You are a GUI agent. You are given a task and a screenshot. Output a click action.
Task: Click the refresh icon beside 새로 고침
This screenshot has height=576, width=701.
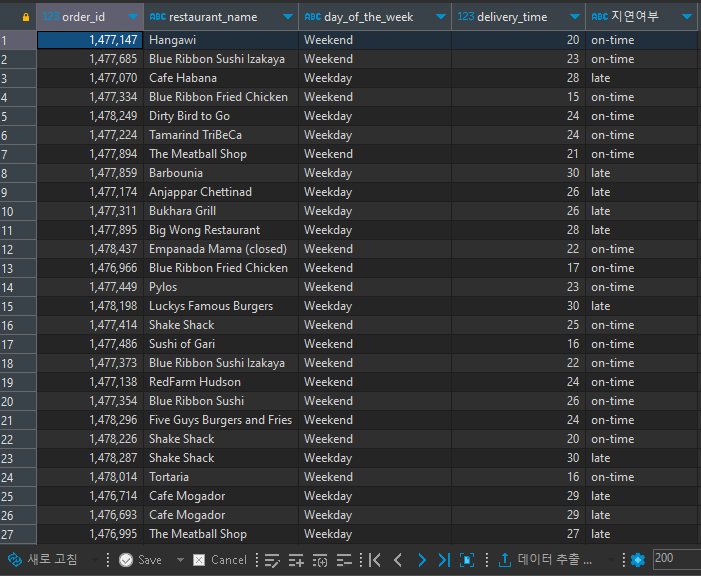[15, 559]
